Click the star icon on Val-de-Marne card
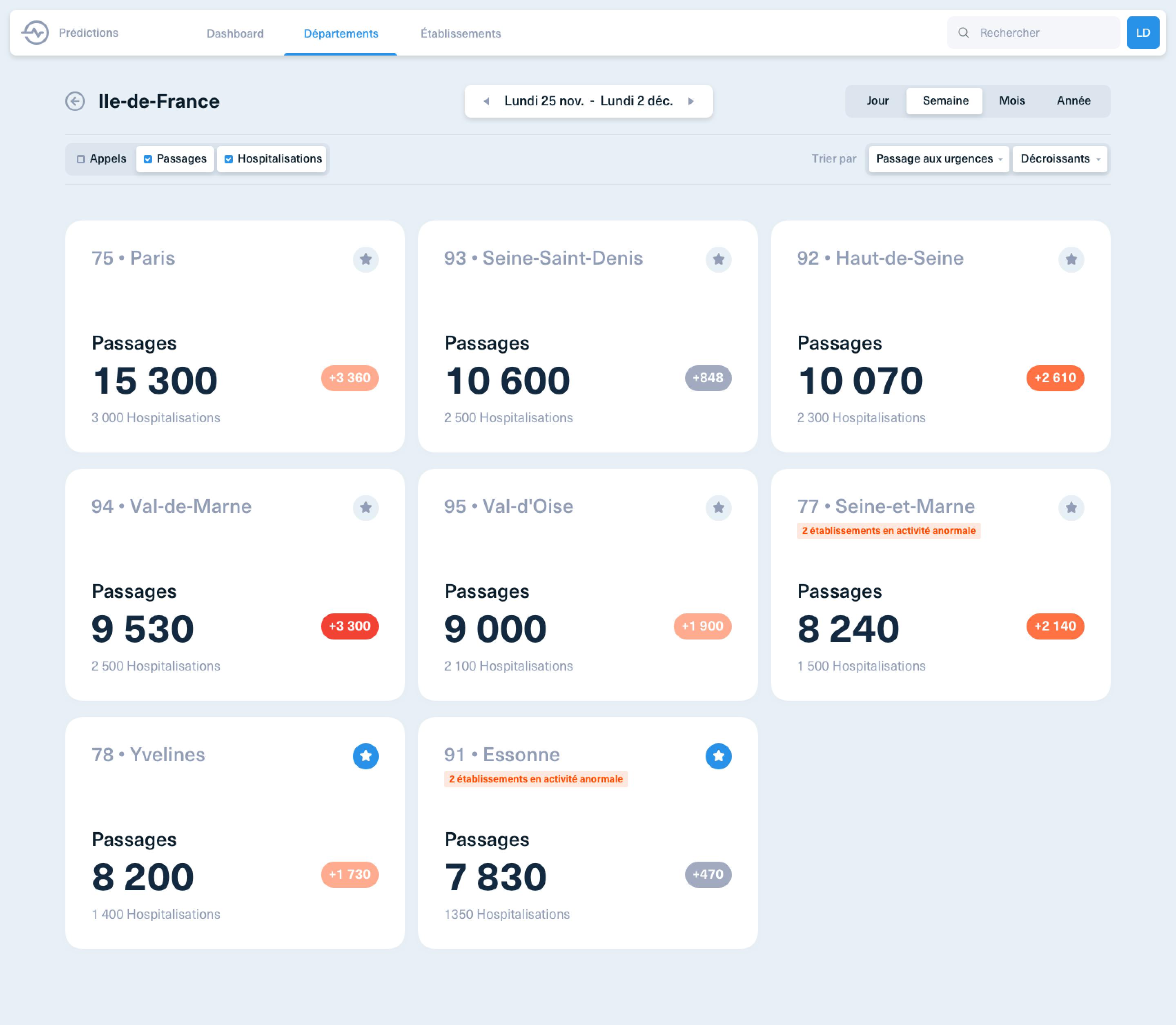 tap(365, 507)
